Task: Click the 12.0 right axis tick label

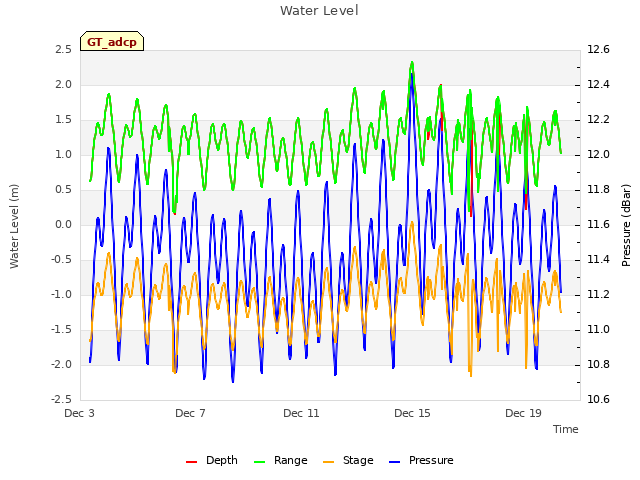Action: pos(598,155)
